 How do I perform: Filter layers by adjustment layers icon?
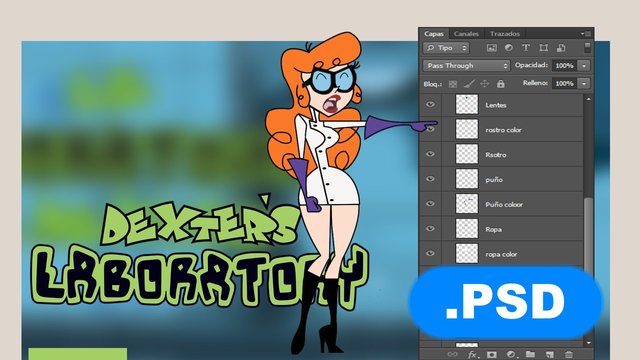[x=509, y=48]
